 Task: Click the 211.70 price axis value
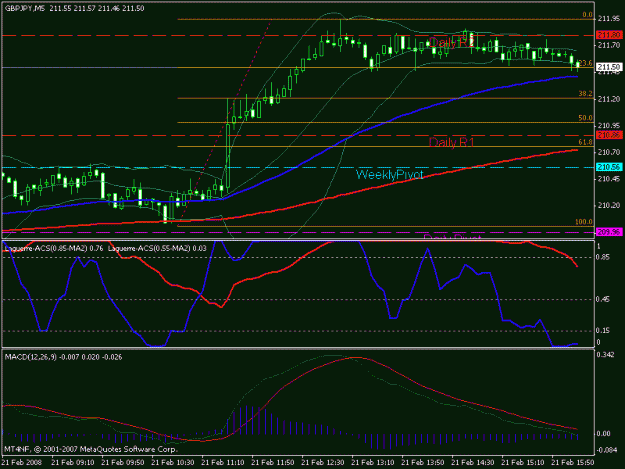coord(609,45)
